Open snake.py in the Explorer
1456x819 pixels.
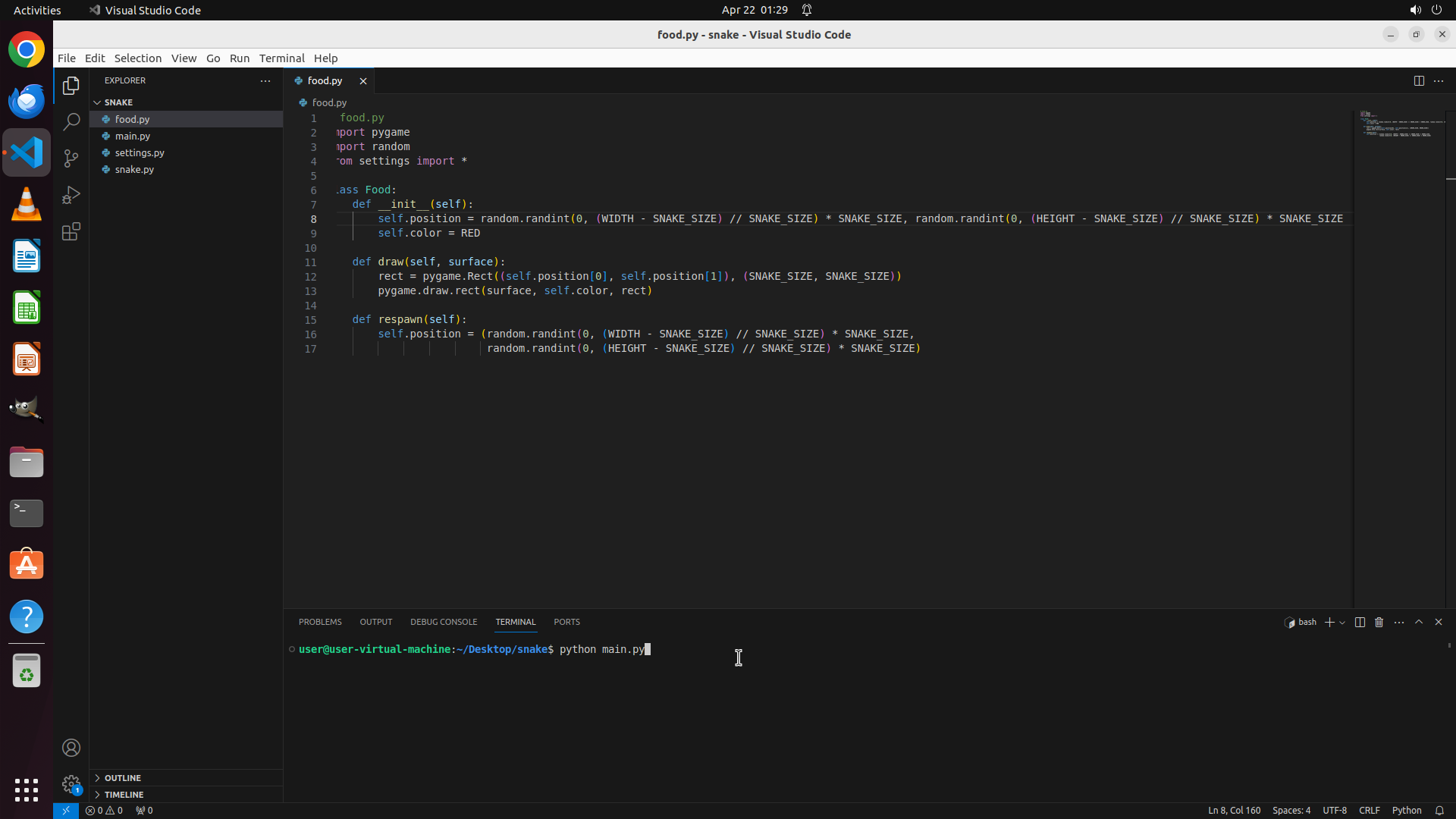[x=134, y=170]
